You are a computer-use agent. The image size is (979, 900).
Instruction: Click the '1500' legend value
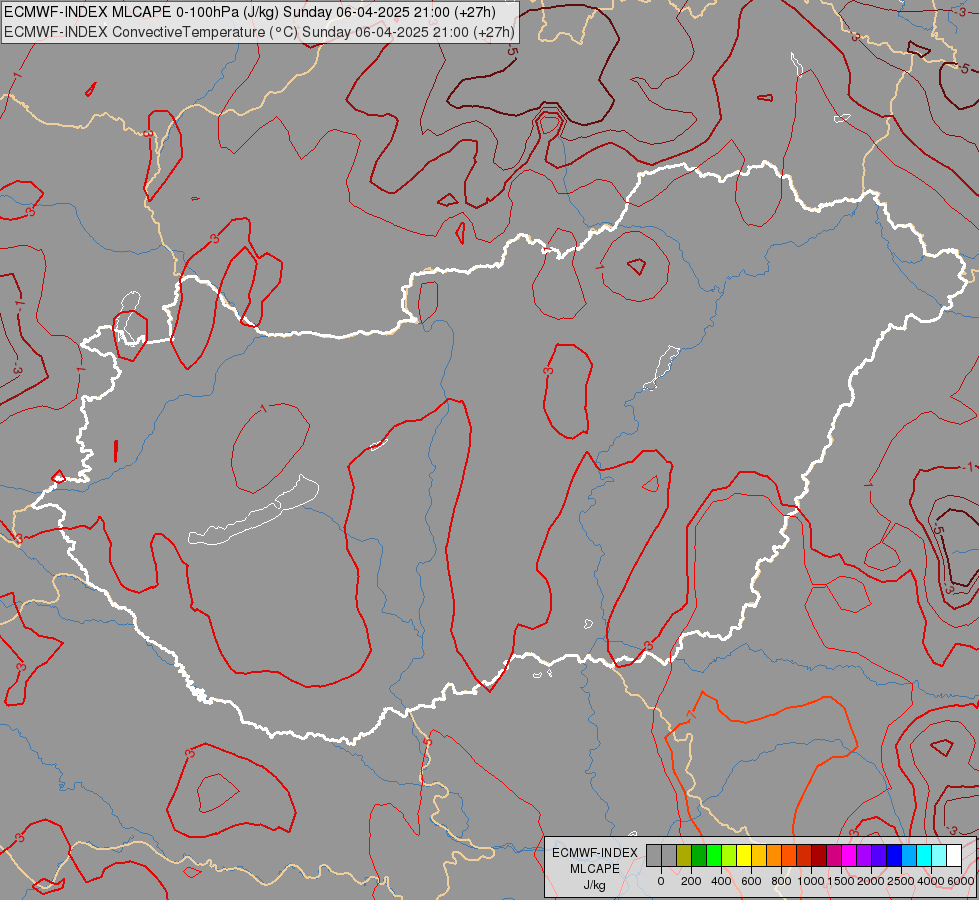841,881
